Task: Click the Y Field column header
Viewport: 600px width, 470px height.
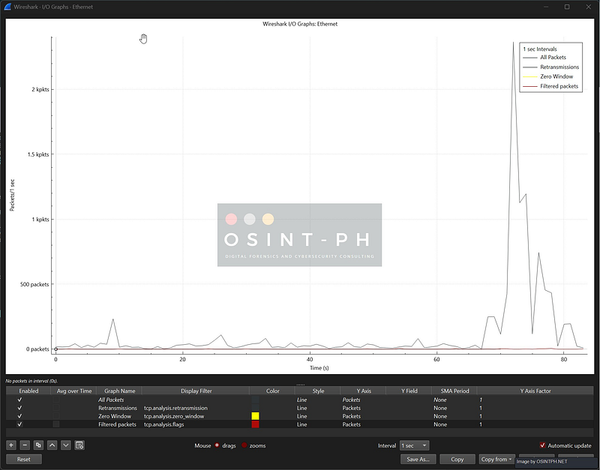Action: click(x=409, y=391)
